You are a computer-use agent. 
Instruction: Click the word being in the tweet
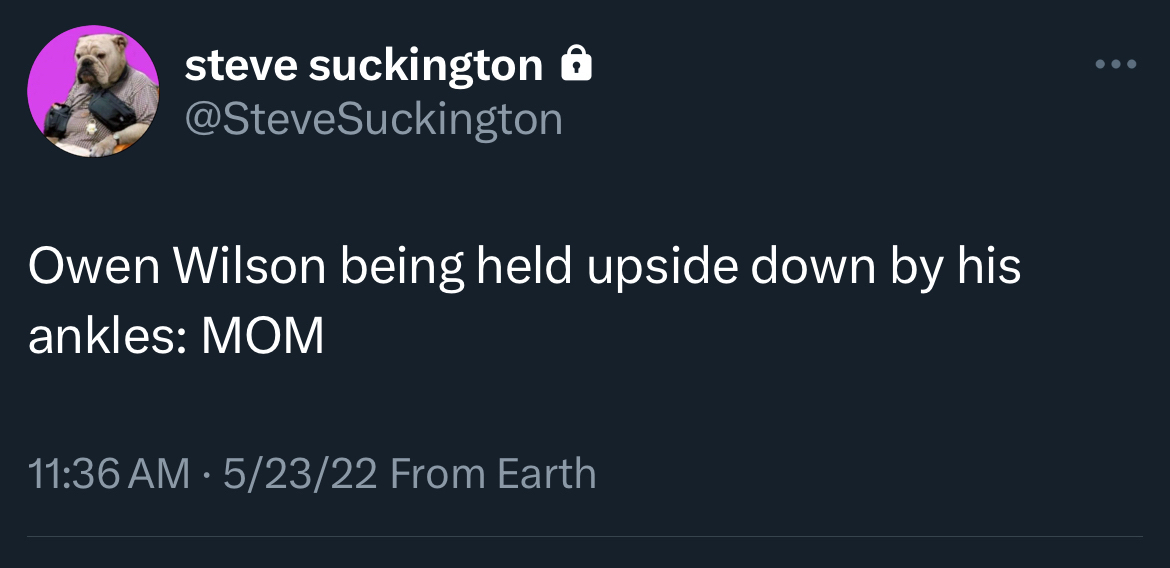pyautogui.click(x=402, y=267)
